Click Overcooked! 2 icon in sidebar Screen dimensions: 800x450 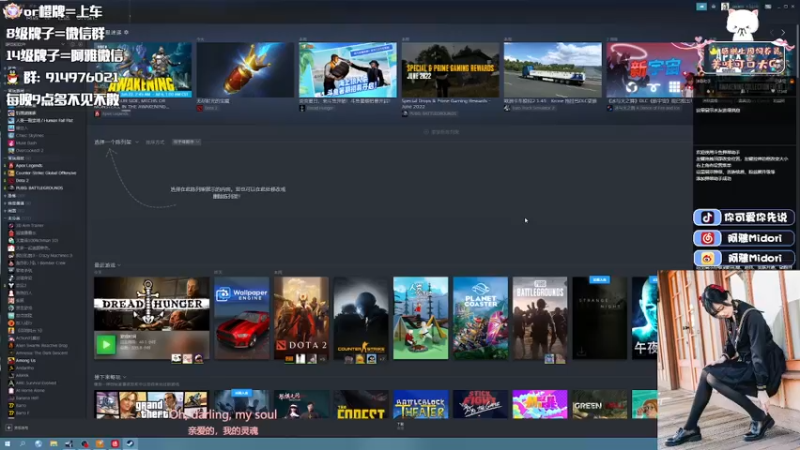11,151
